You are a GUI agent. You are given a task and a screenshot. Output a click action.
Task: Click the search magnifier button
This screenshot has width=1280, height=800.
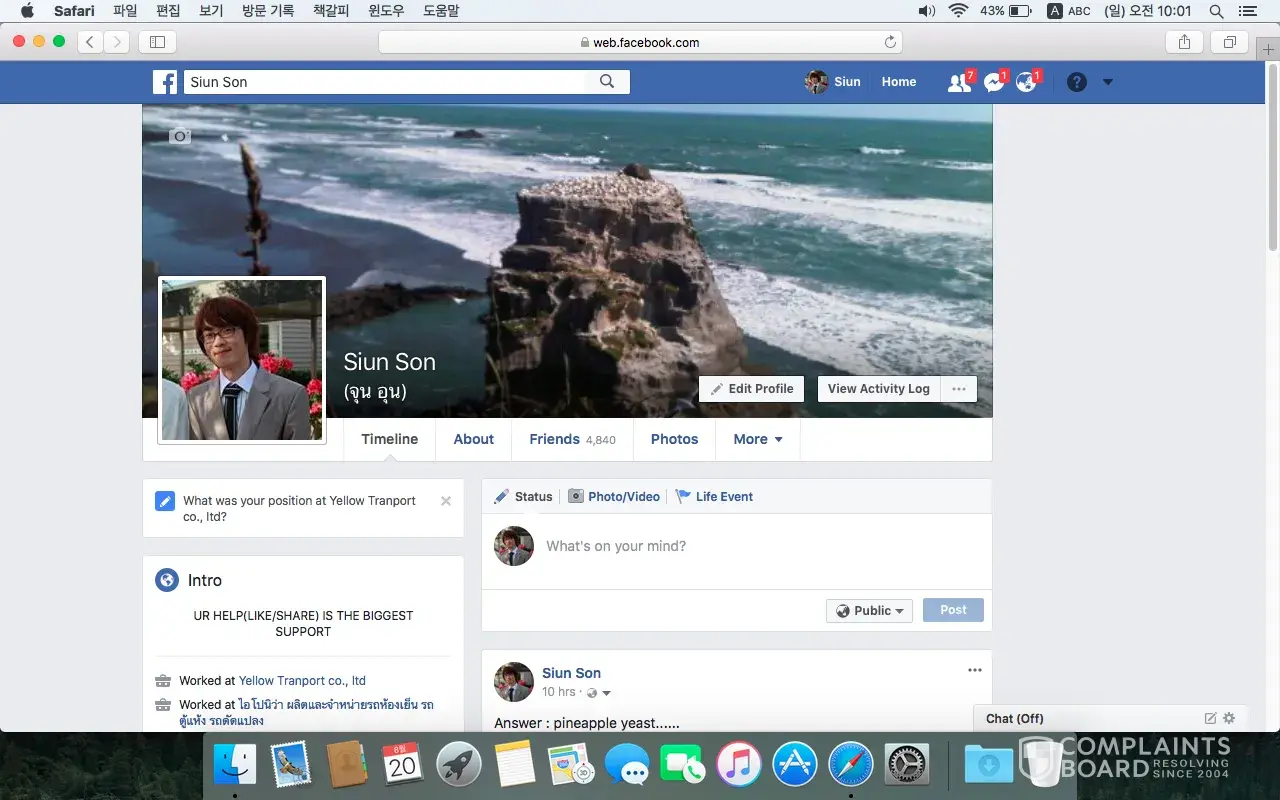(x=607, y=82)
